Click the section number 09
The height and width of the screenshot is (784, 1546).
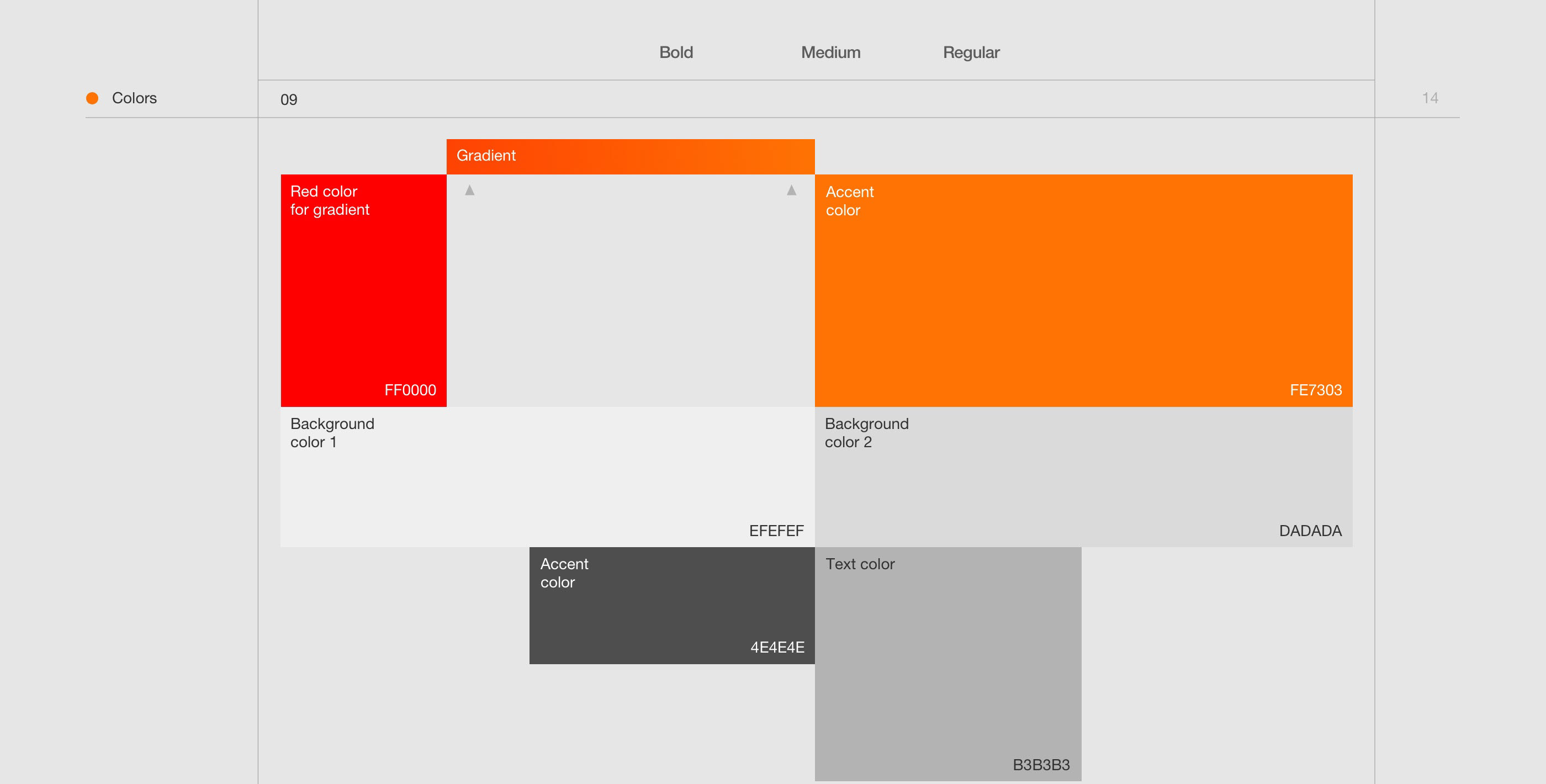tap(289, 99)
